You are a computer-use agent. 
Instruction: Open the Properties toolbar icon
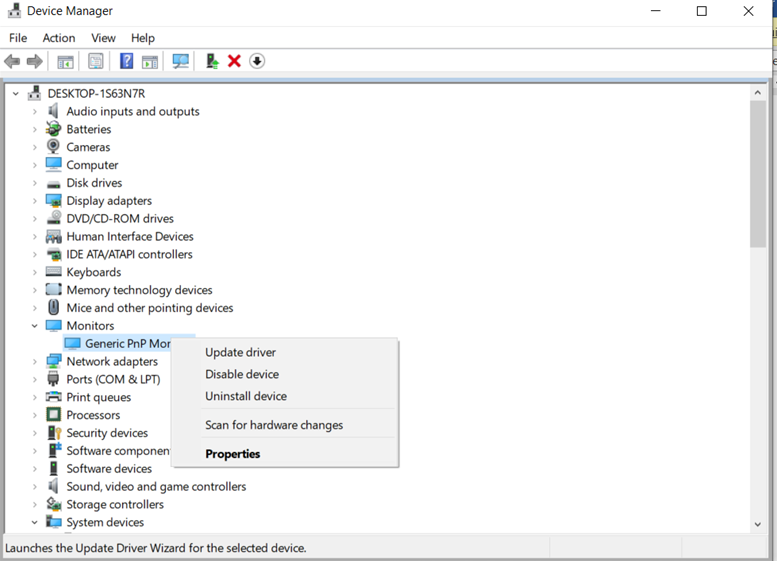tap(96, 61)
